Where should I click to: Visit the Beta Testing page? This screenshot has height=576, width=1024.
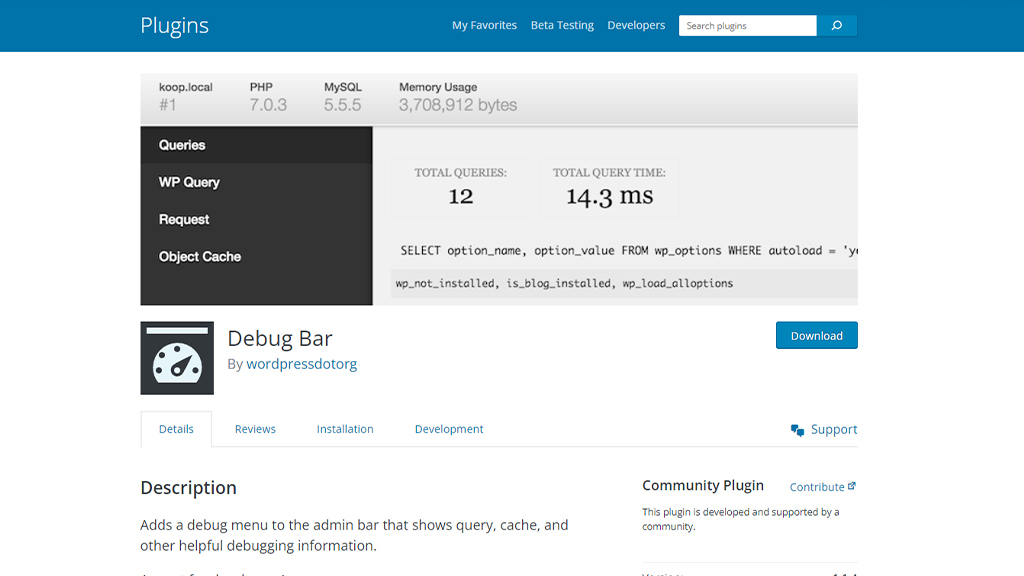[x=562, y=25]
